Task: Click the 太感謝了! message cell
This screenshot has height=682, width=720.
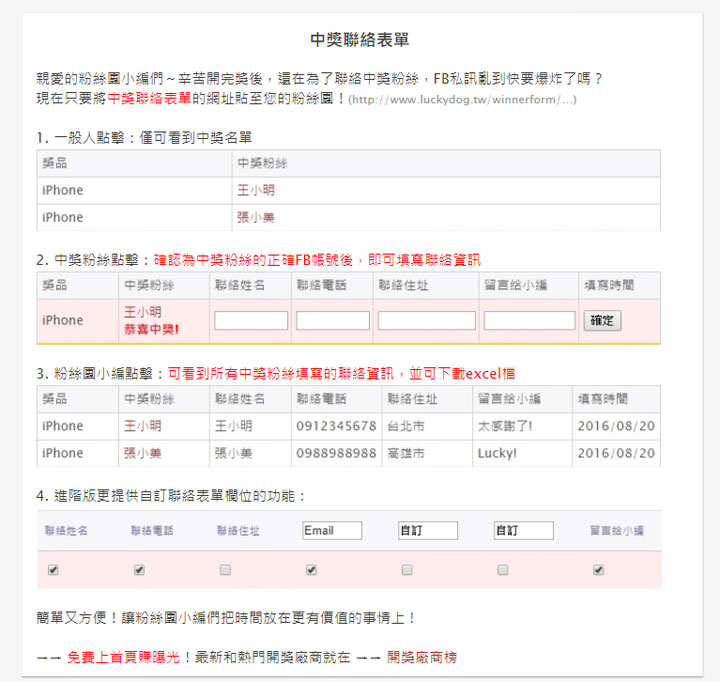Action: pyautogui.click(x=505, y=426)
